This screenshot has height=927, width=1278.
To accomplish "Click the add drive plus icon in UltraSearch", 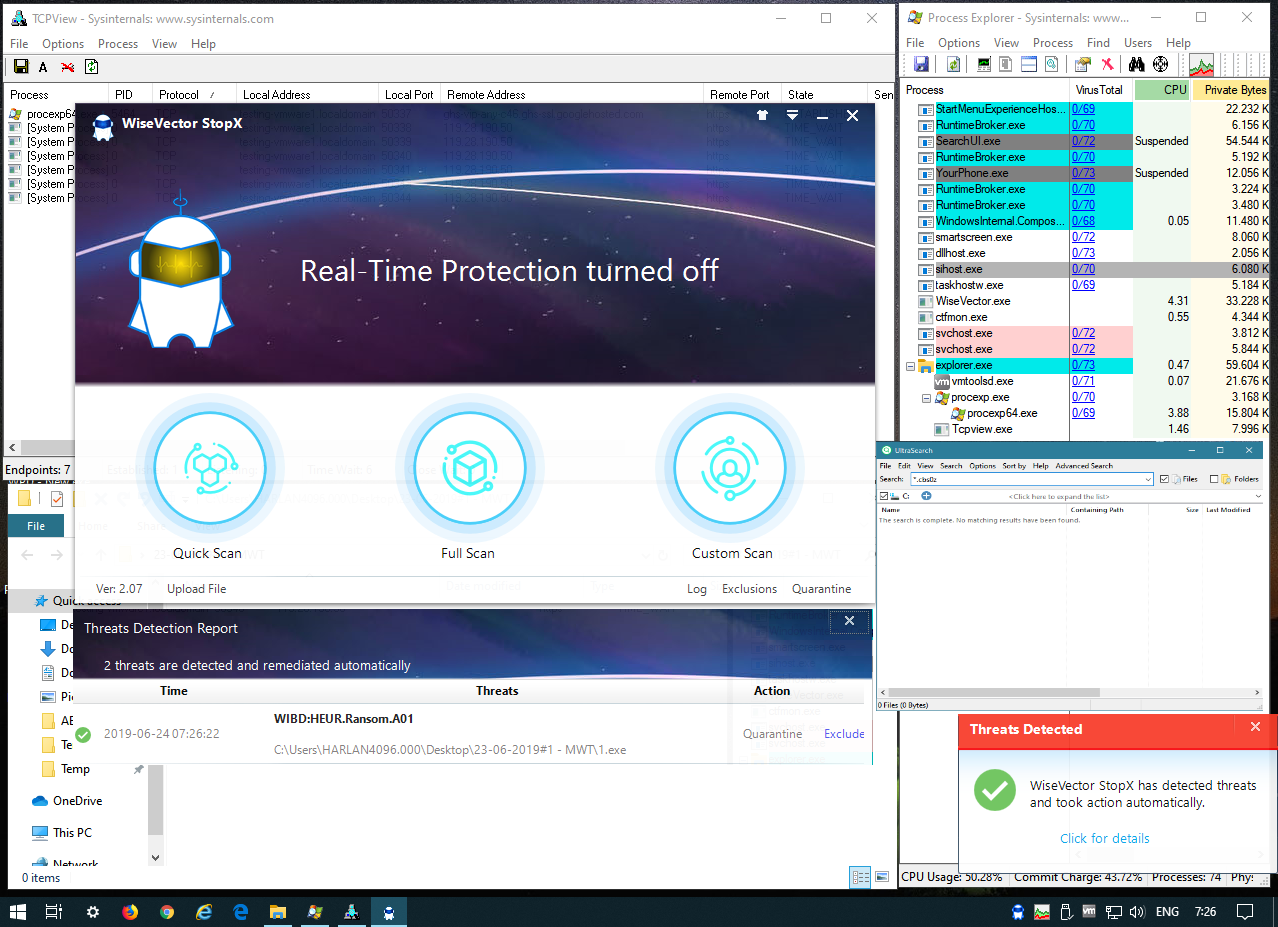I will click(926, 496).
